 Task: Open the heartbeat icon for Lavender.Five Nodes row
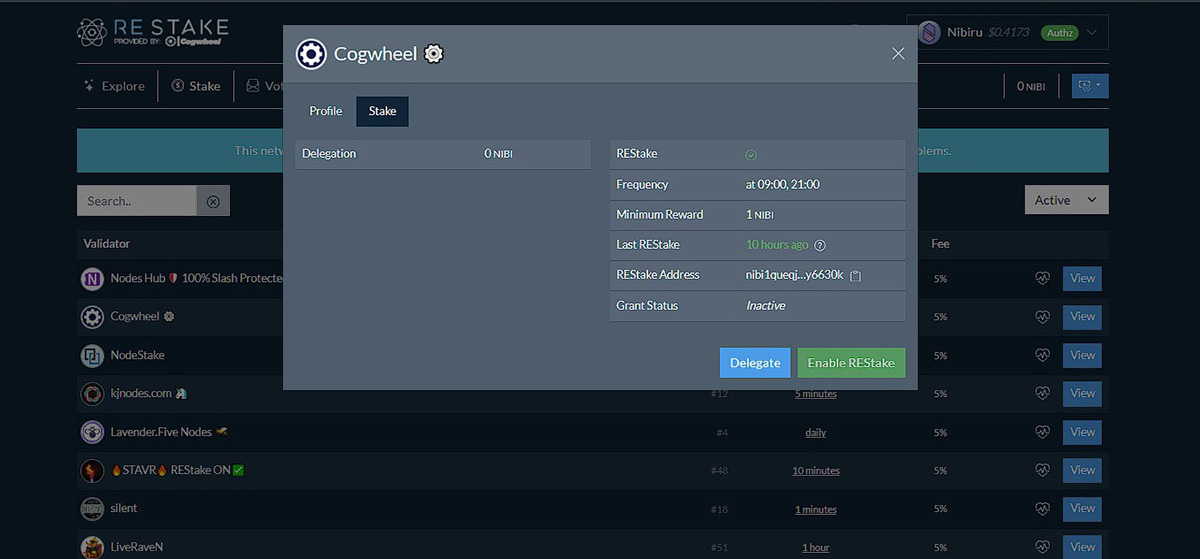click(x=1042, y=433)
